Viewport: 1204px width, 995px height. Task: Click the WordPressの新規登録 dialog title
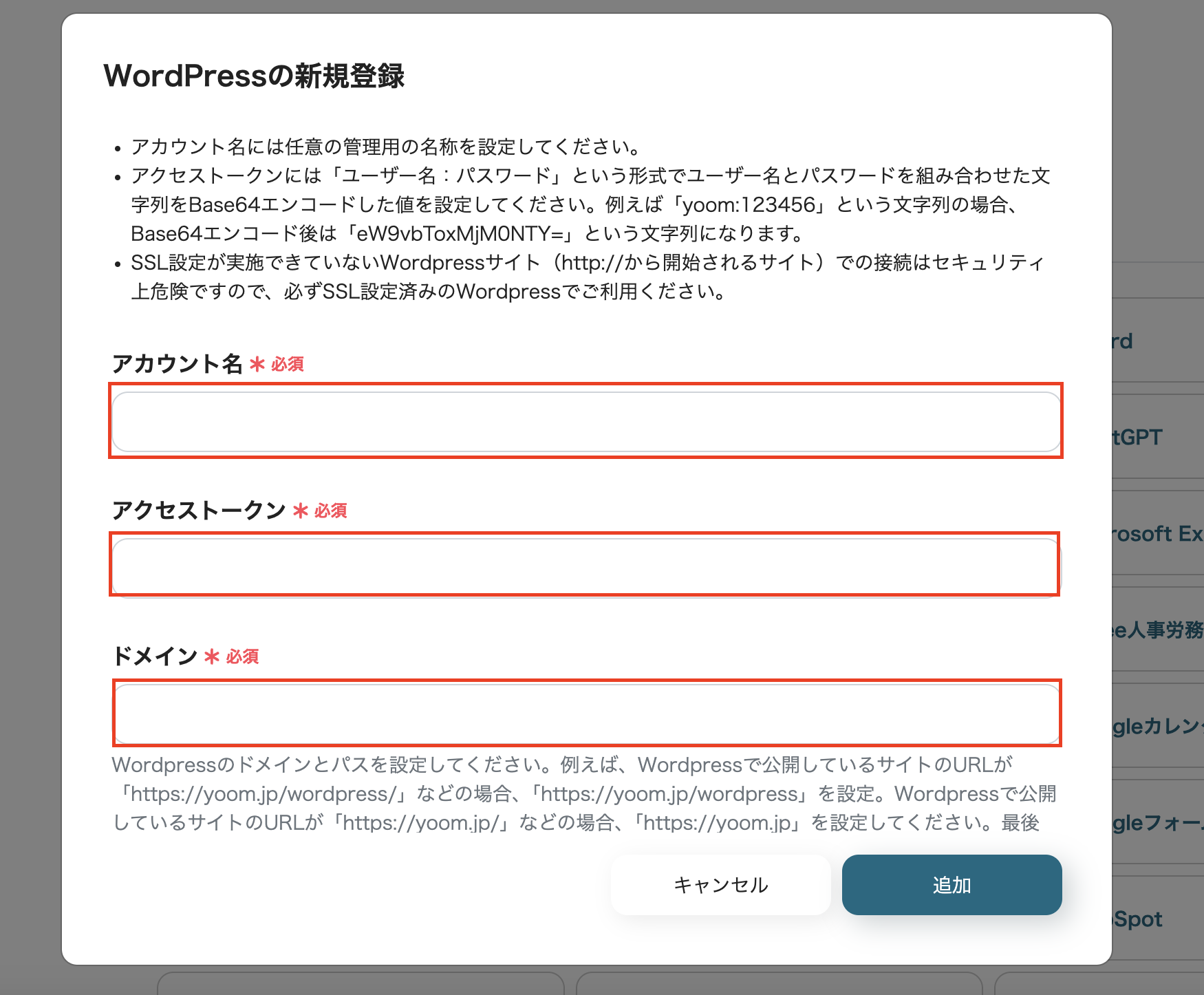pos(256,76)
